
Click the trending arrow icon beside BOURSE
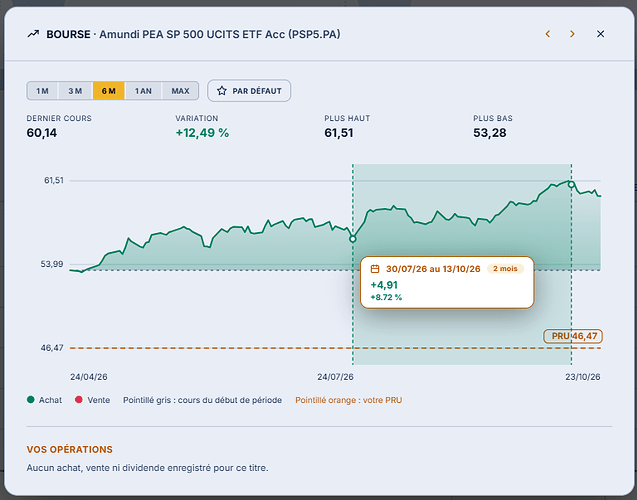click(33, 34)
